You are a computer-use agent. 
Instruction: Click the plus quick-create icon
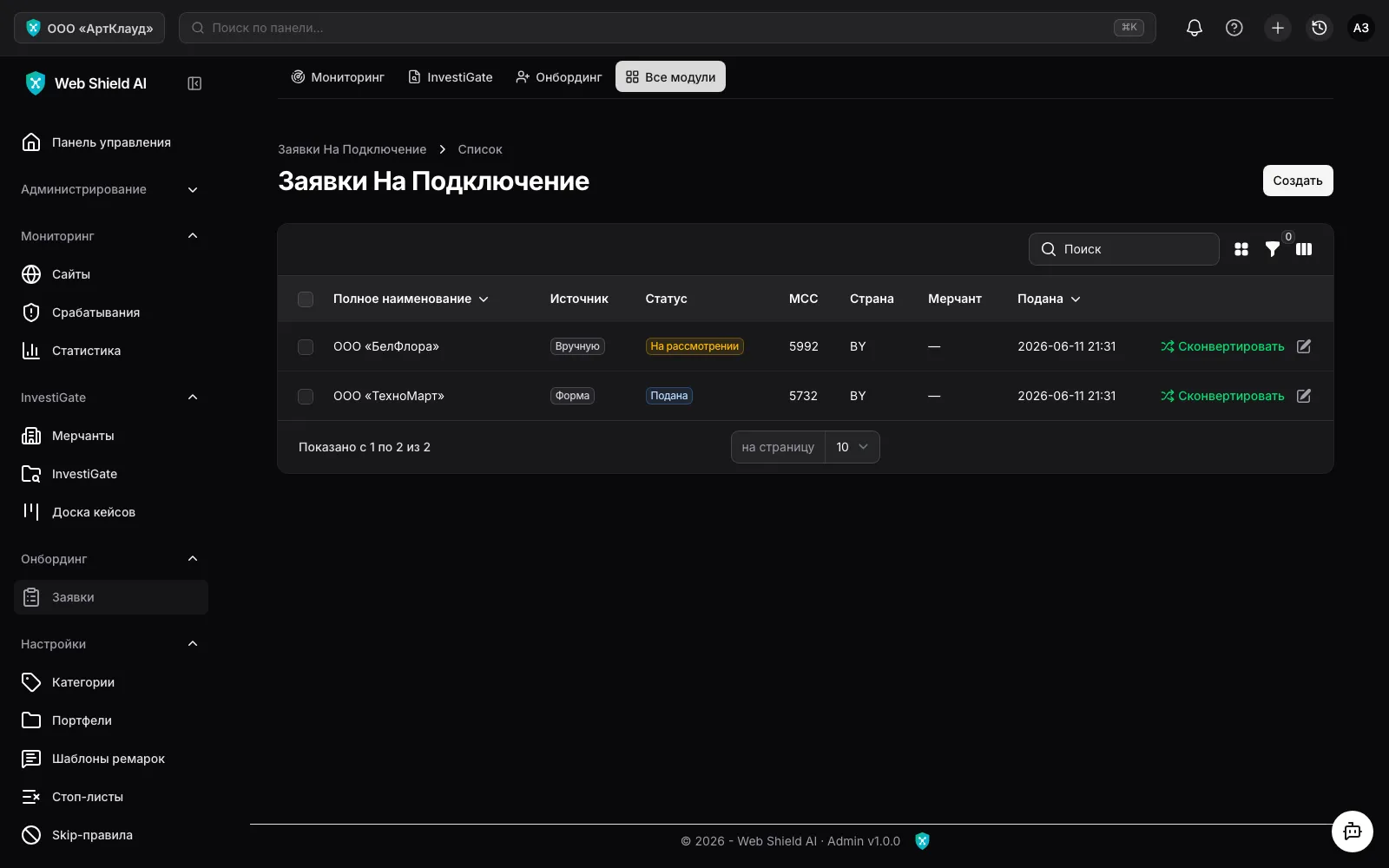[x=1278, y=28]
